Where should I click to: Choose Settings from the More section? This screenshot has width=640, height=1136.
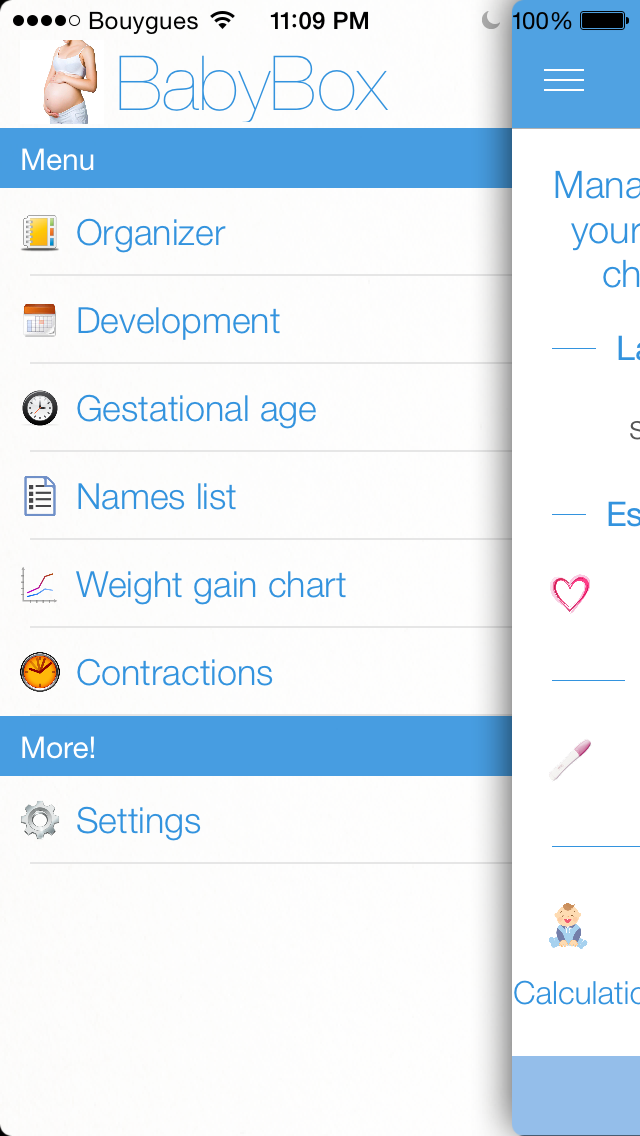[138, 820]
